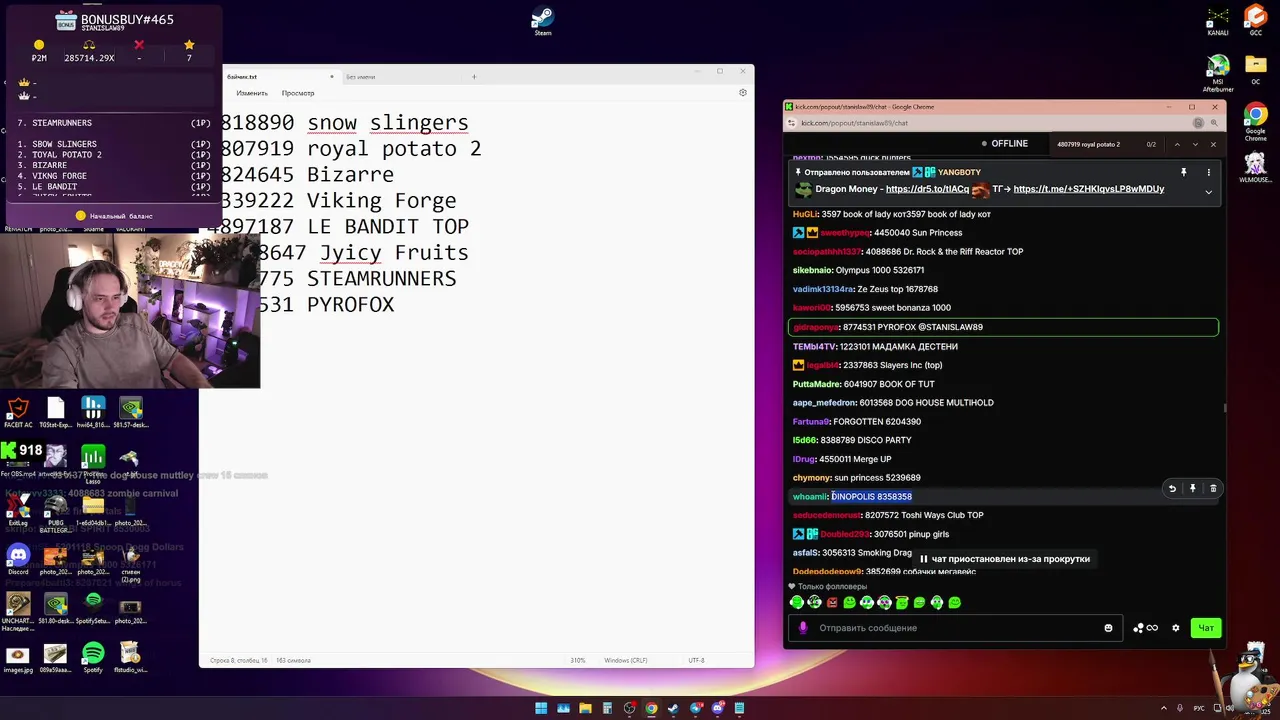Screen dimensions: 1280x720
Task: Open three-dot menu of pinned message
Action: tap(1208, 173)
